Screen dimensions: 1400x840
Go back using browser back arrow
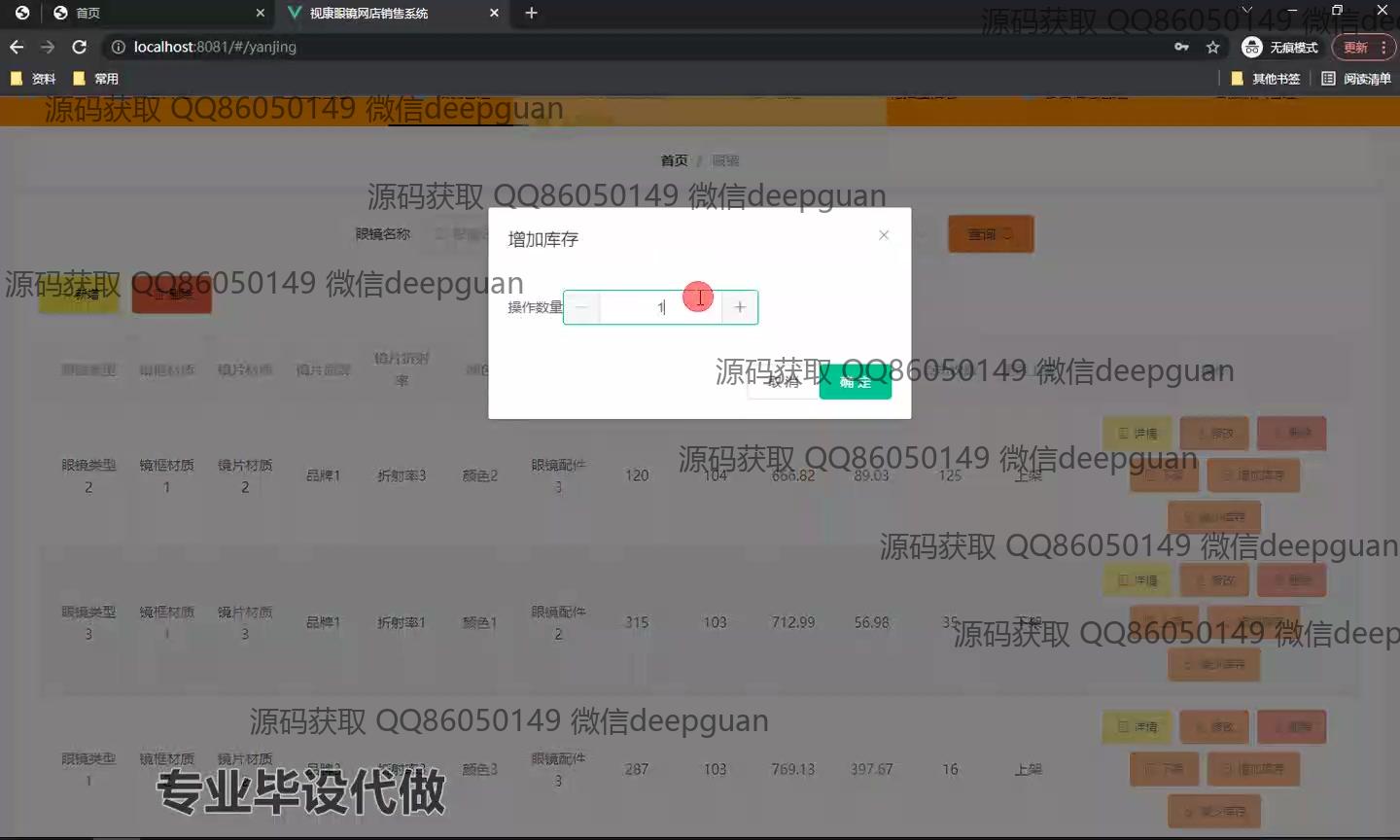click(17, 47)
